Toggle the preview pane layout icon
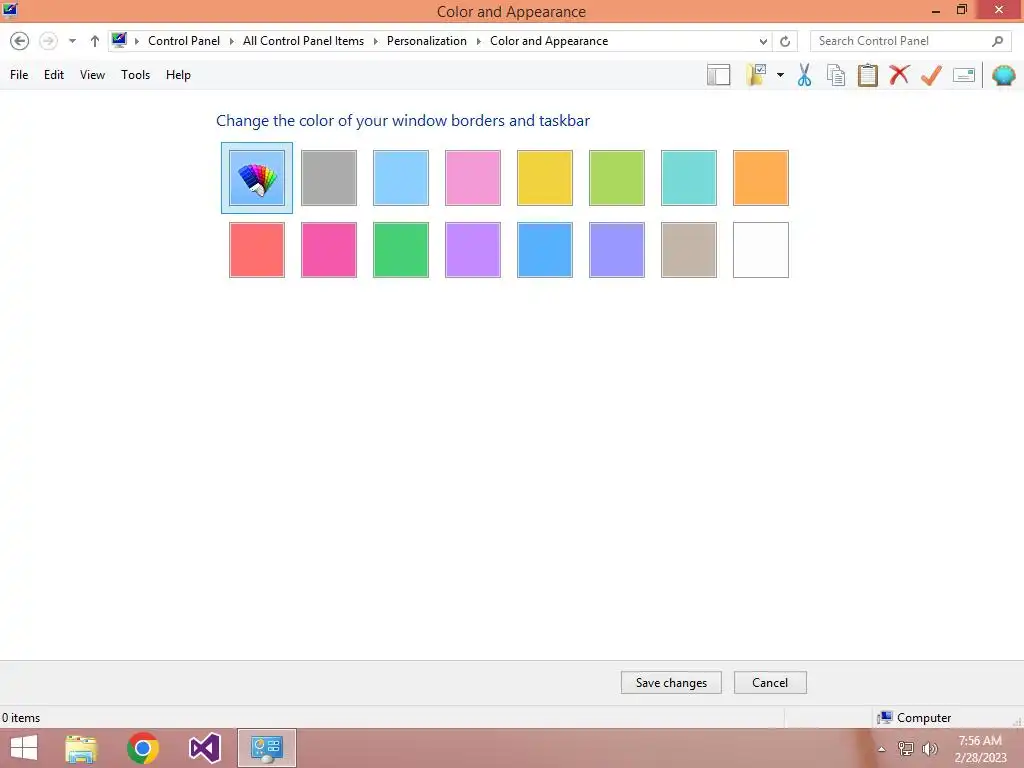The image size is (1024, 768). pyautogui.click(x=718, y=75)
